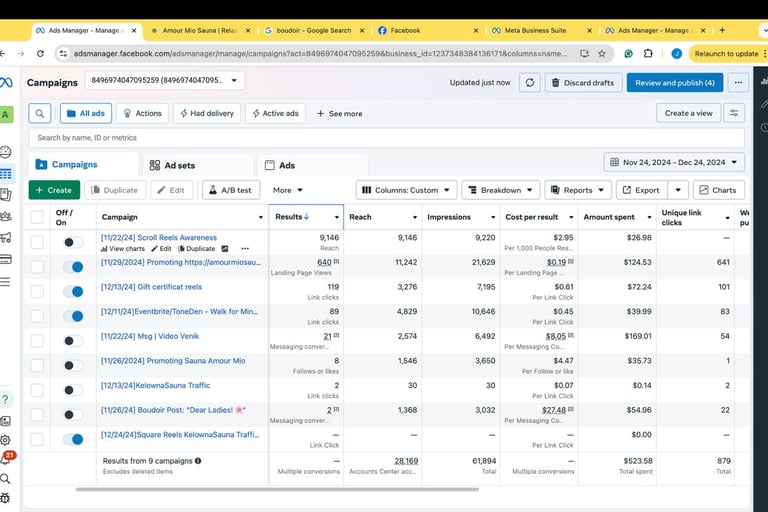Open the Campaign column header dropdown arrow
This screenshot has width=768, height=512.
(x=261, y=217)
